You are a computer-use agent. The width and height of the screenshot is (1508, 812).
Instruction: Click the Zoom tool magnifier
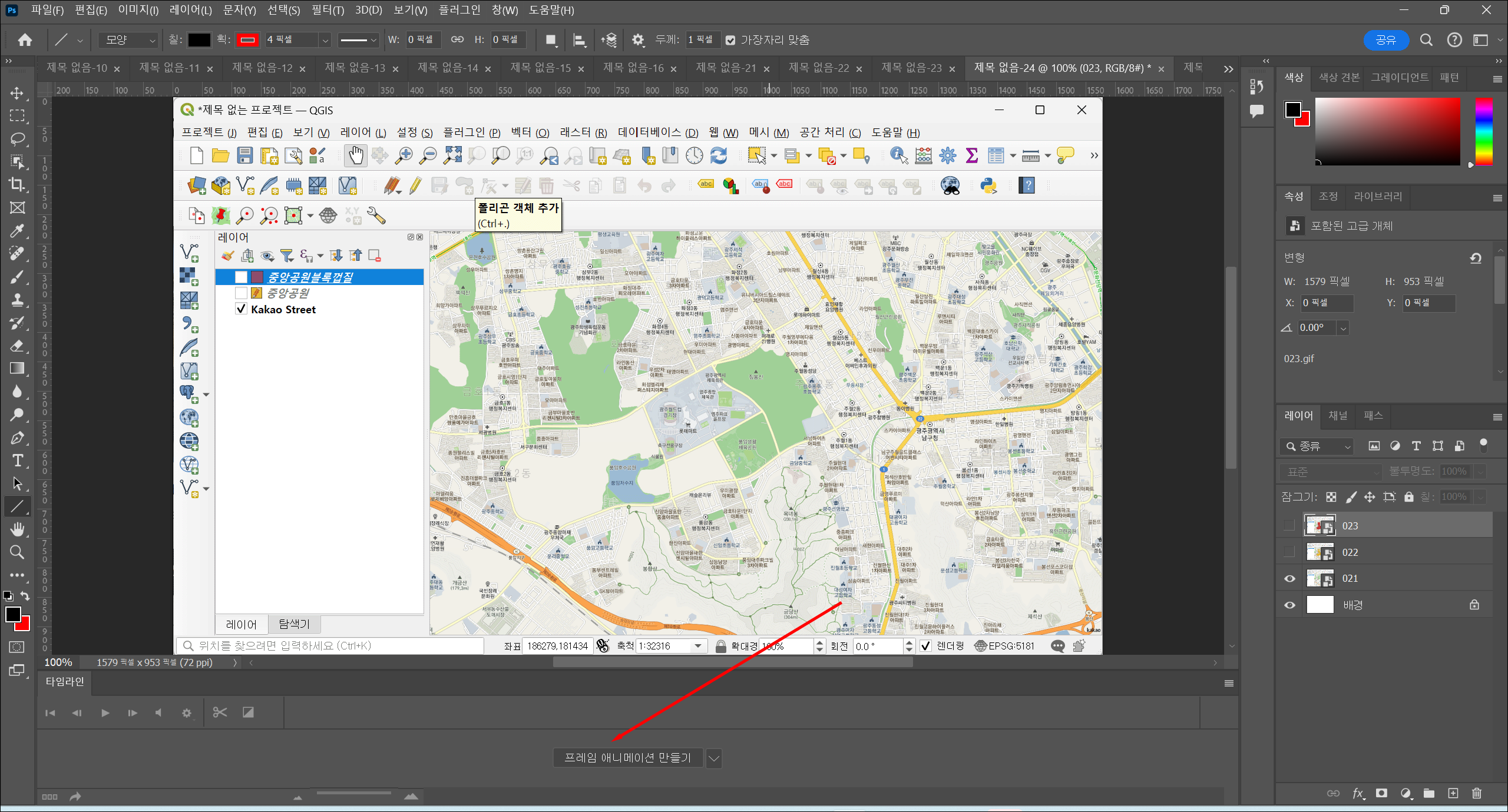coord(17,552)
